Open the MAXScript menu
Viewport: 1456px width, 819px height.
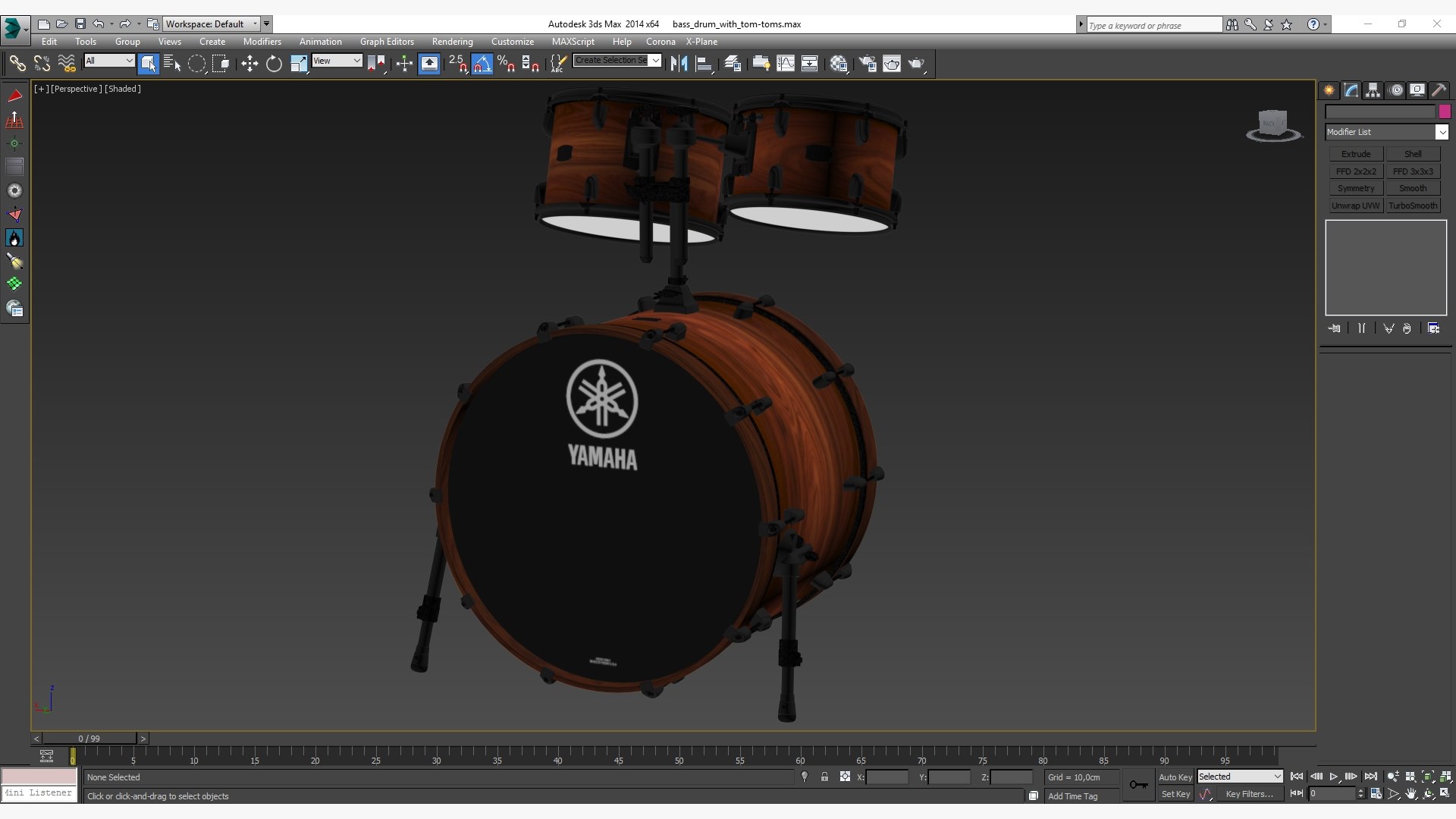coord(573,42)
